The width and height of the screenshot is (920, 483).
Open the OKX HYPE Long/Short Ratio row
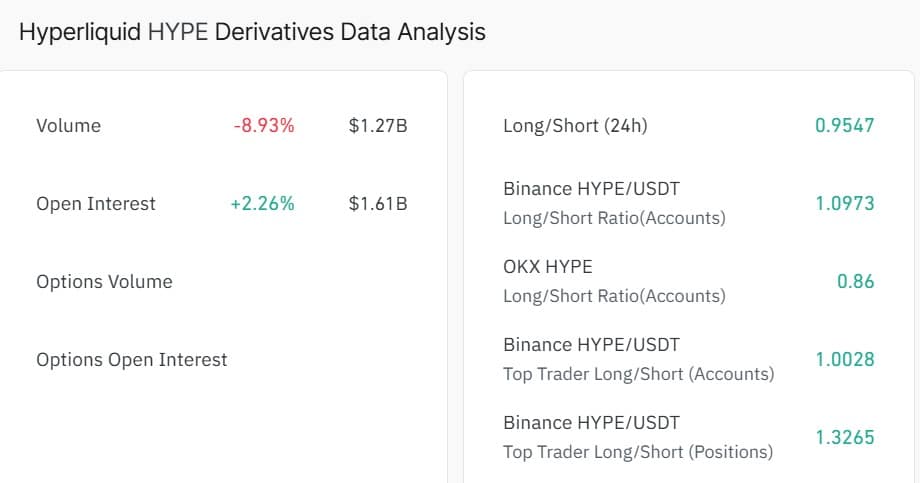[614, 281]
